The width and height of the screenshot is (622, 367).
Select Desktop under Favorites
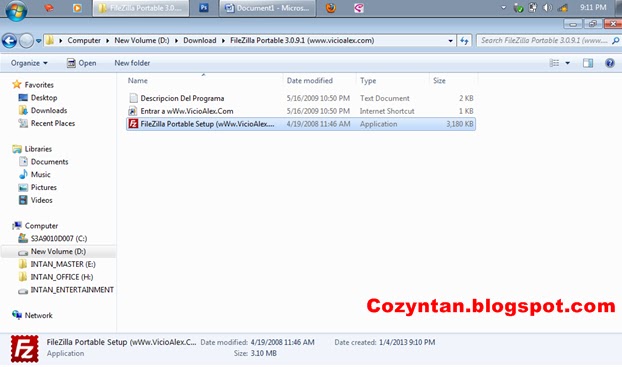(x=44, y=98)
